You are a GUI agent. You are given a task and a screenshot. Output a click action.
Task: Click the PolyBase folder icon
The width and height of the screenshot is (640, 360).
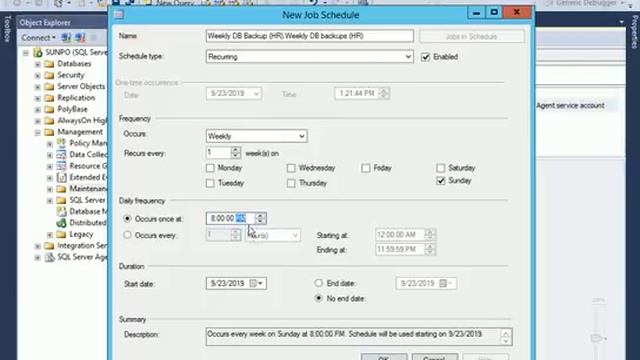(49, 109)
